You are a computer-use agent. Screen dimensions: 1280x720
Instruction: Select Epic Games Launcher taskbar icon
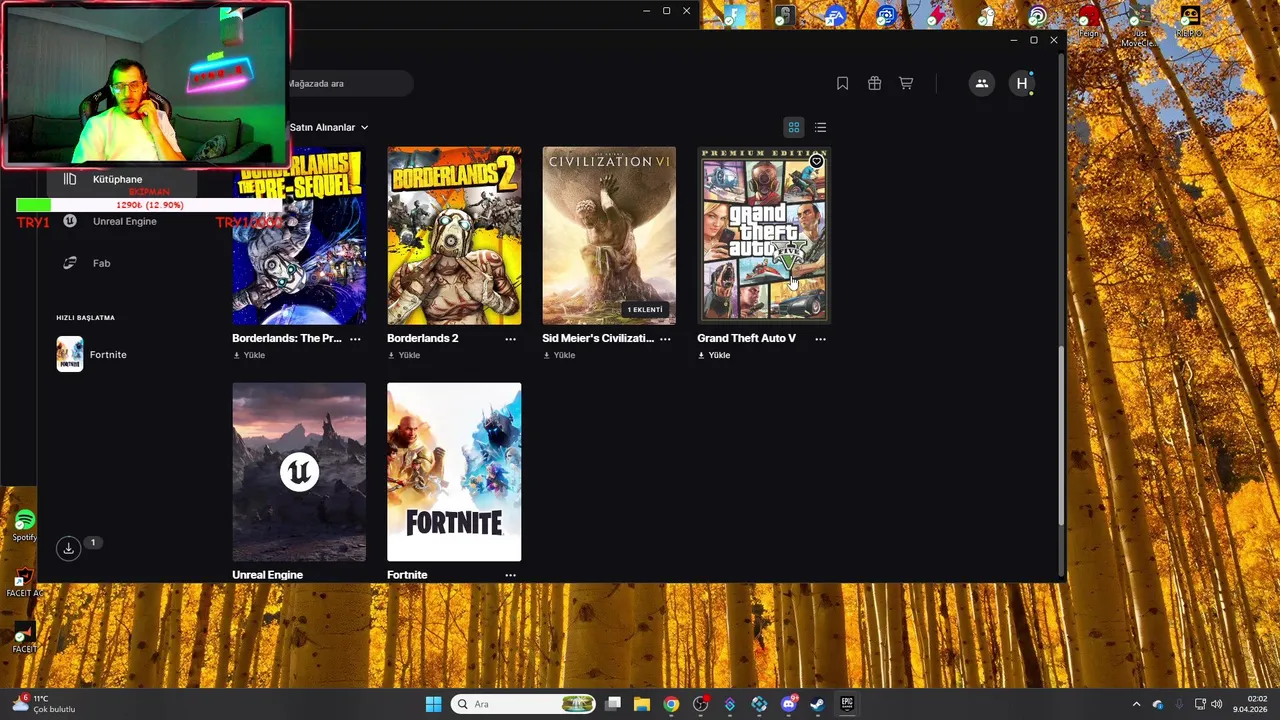(x=847, y=704)
